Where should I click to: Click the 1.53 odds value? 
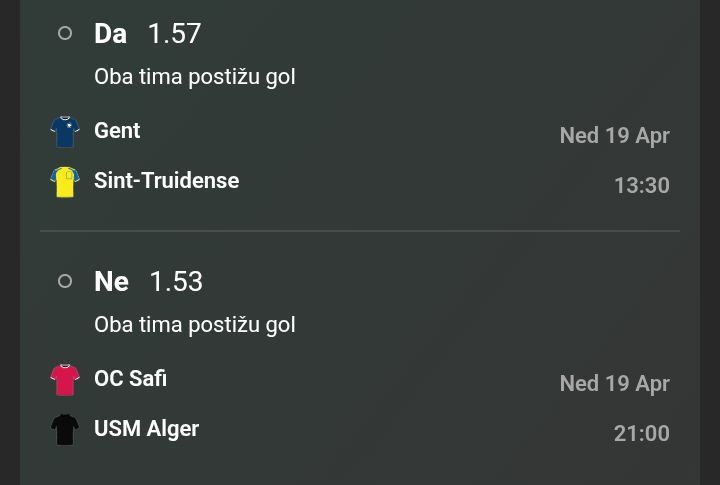[176, 281]
